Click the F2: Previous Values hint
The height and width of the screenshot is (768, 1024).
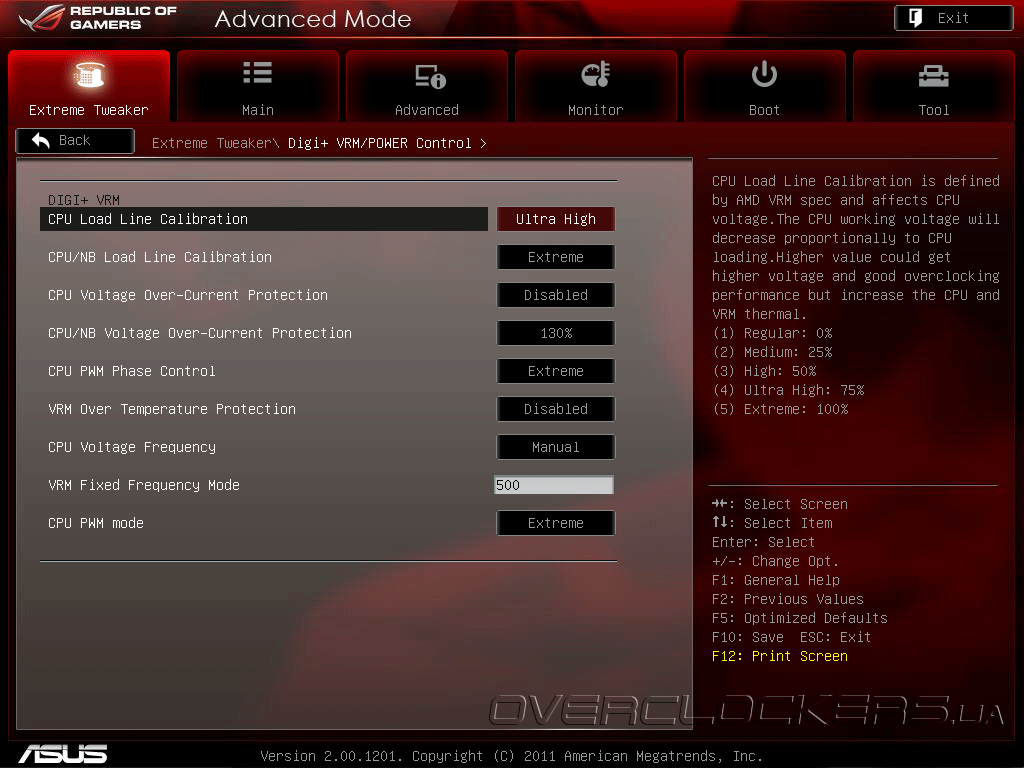[x=788, y=600]
